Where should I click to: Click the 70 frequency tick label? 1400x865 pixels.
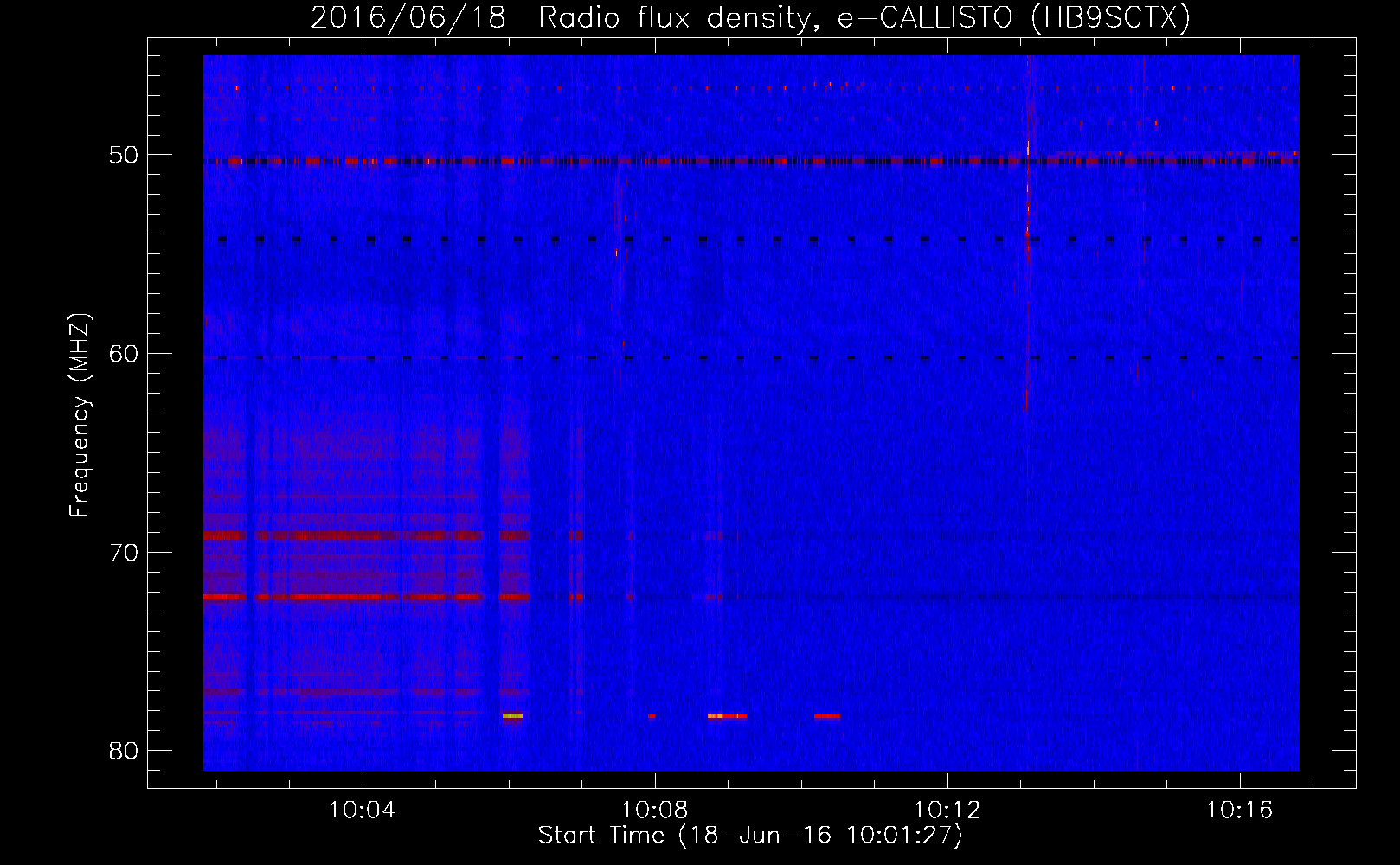(x=124, y=553)
